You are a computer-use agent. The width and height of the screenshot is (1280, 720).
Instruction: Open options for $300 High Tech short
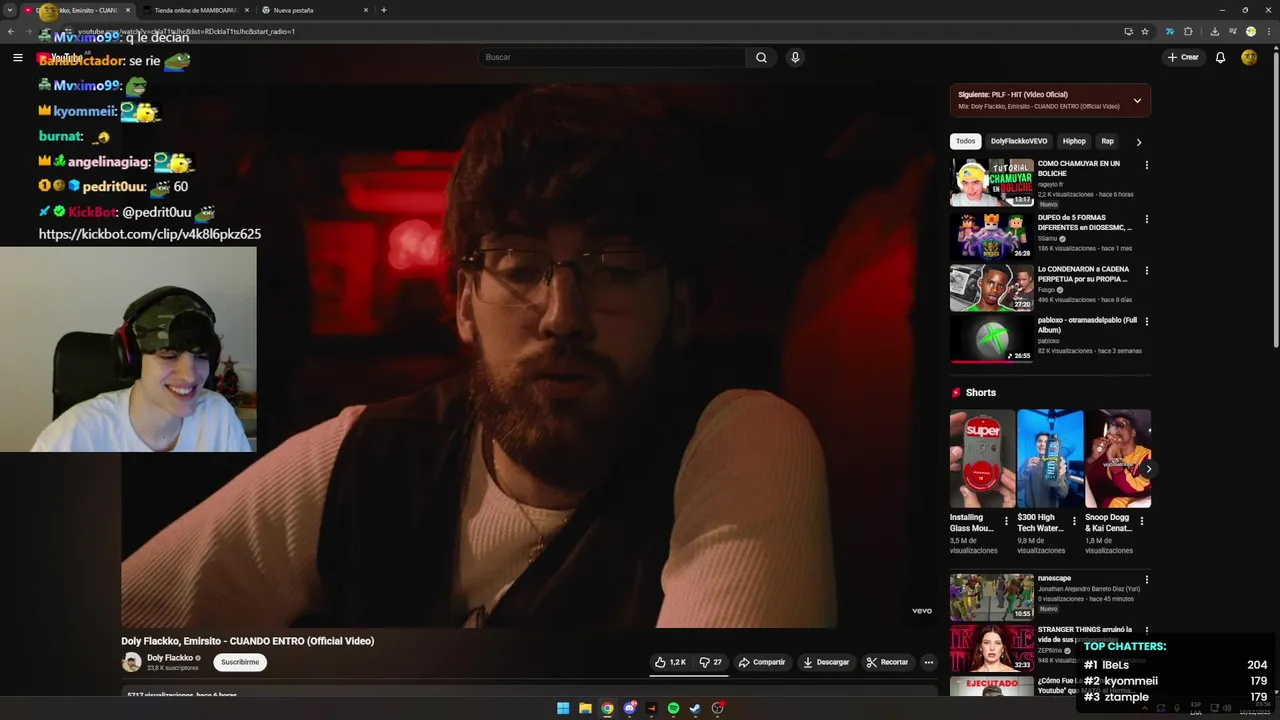point(1074,521)
